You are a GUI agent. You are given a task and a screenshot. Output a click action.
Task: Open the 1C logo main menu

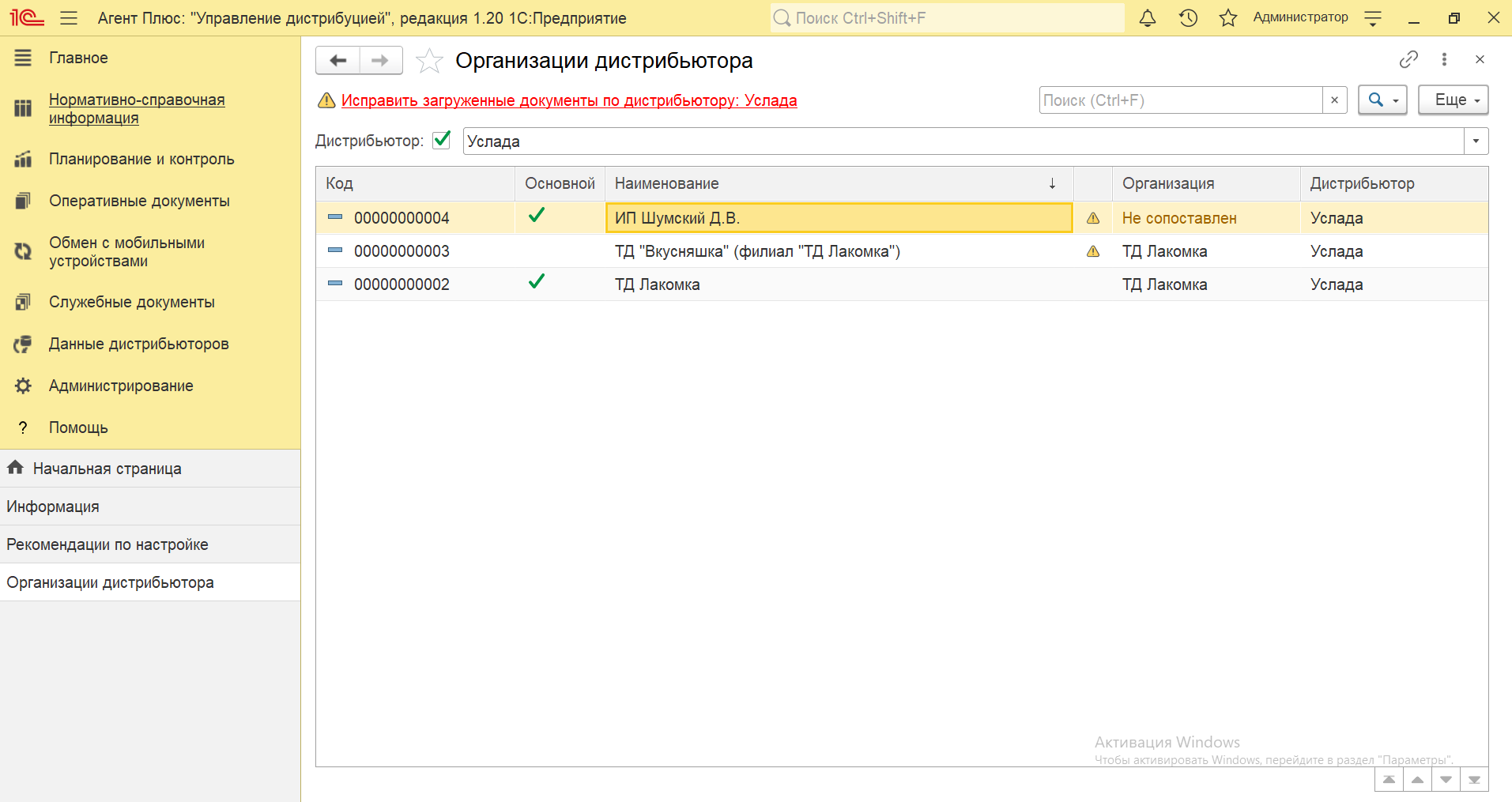point(26,17)
